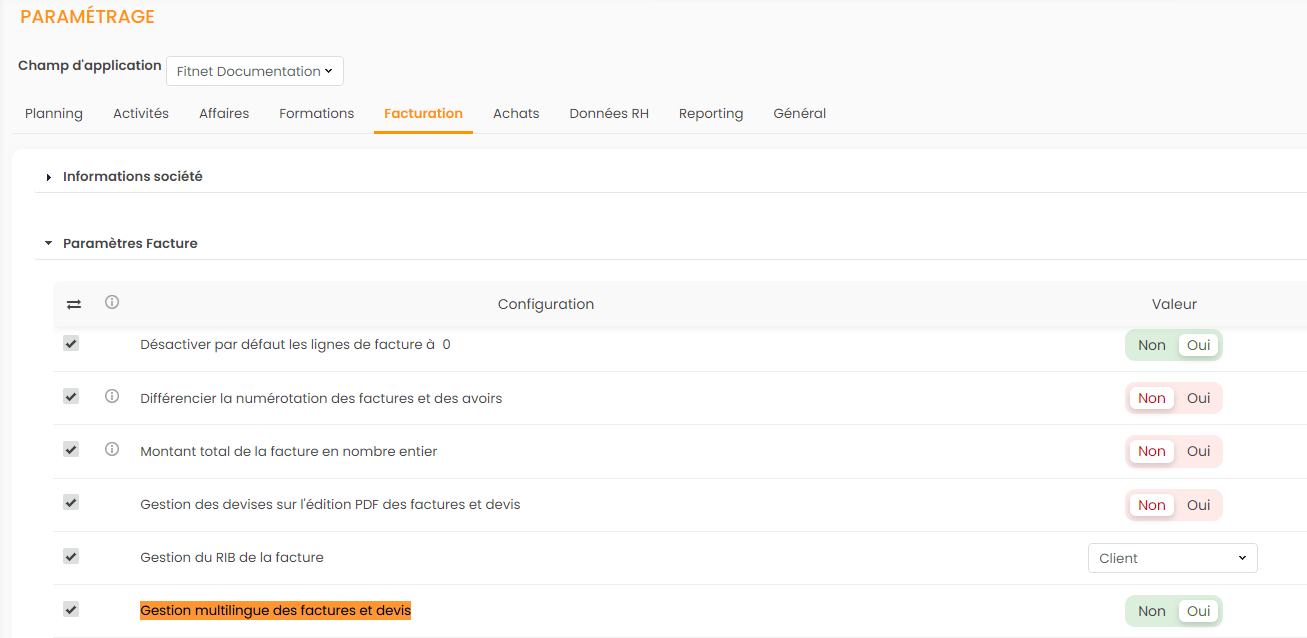Uncheck the Gestion multilingue row checkbox

71,609
